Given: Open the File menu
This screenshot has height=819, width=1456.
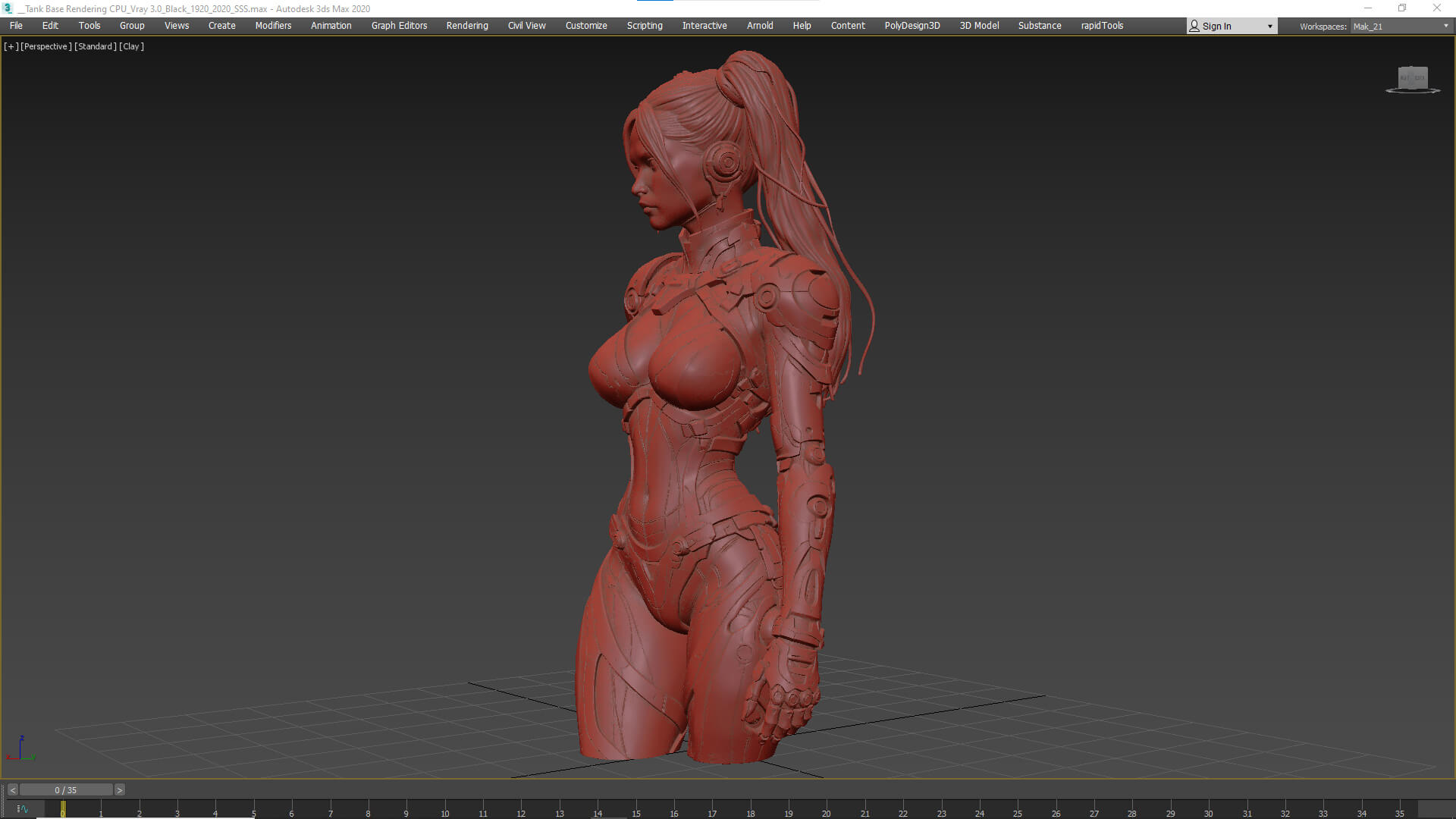Looking at the screenshot, I should pos(16,26).
